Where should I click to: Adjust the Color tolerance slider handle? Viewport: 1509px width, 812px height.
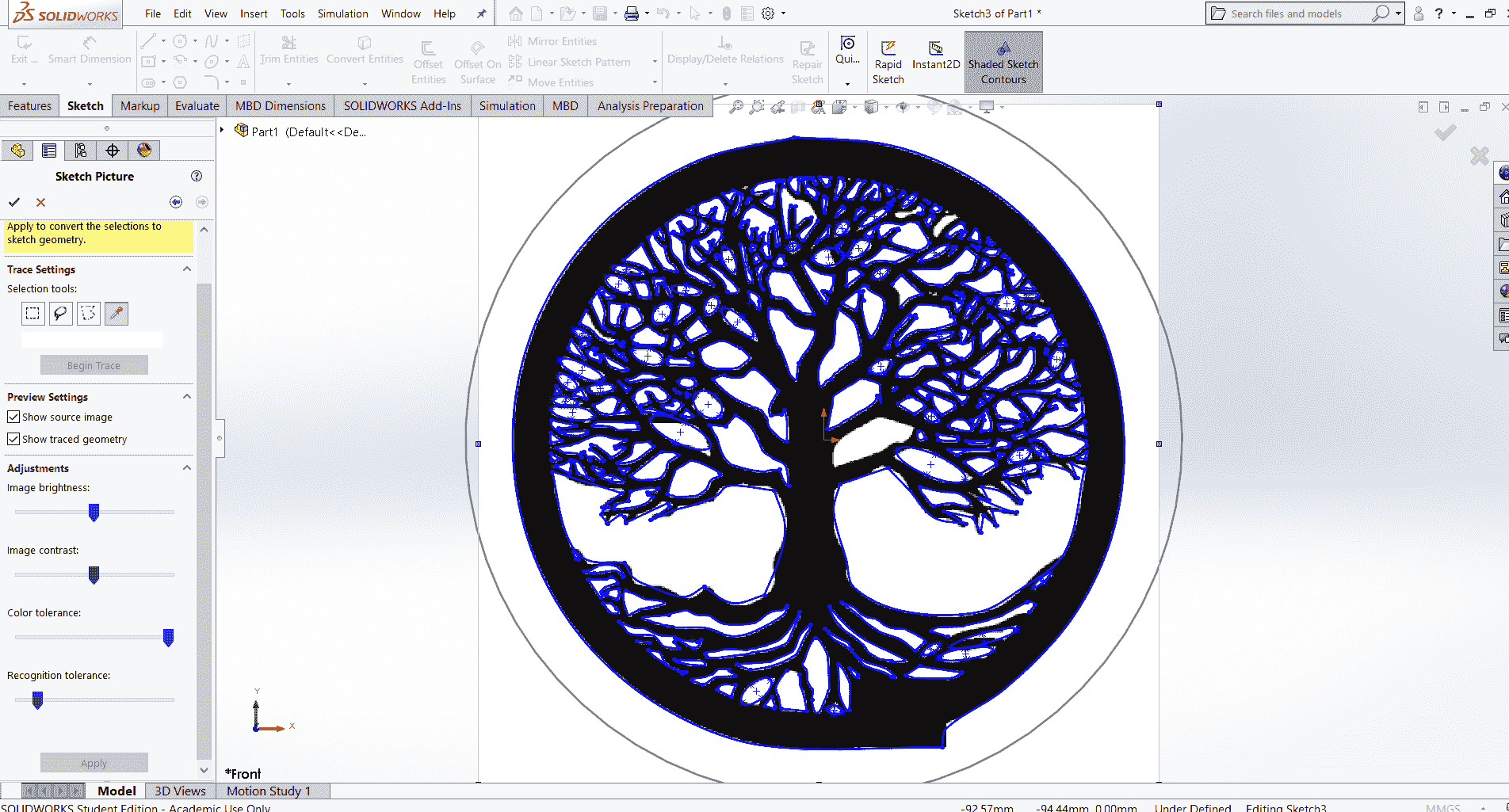click(x=168, y=638)
